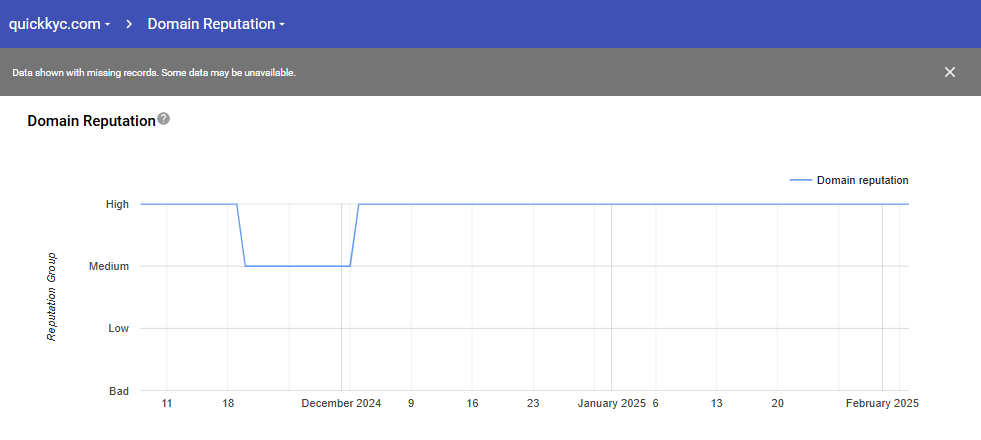Click the 11 date tick label
981x440 pixels.
(x=167, y=403)
